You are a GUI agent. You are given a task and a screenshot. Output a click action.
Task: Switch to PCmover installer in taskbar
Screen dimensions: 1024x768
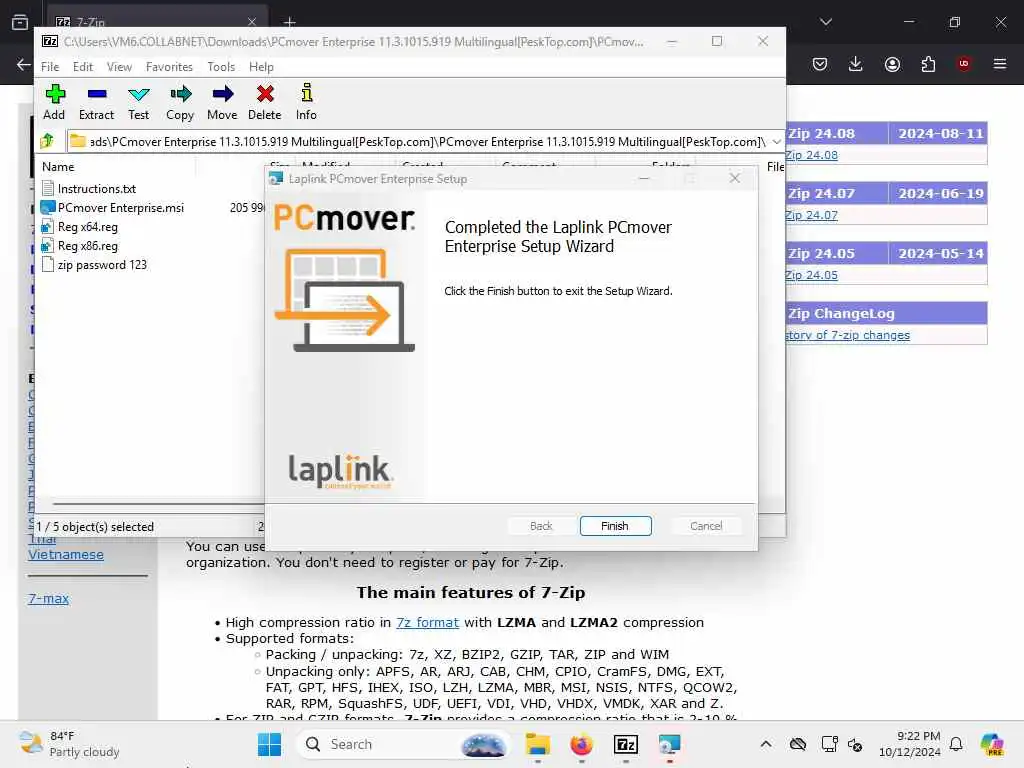(669, 744)
